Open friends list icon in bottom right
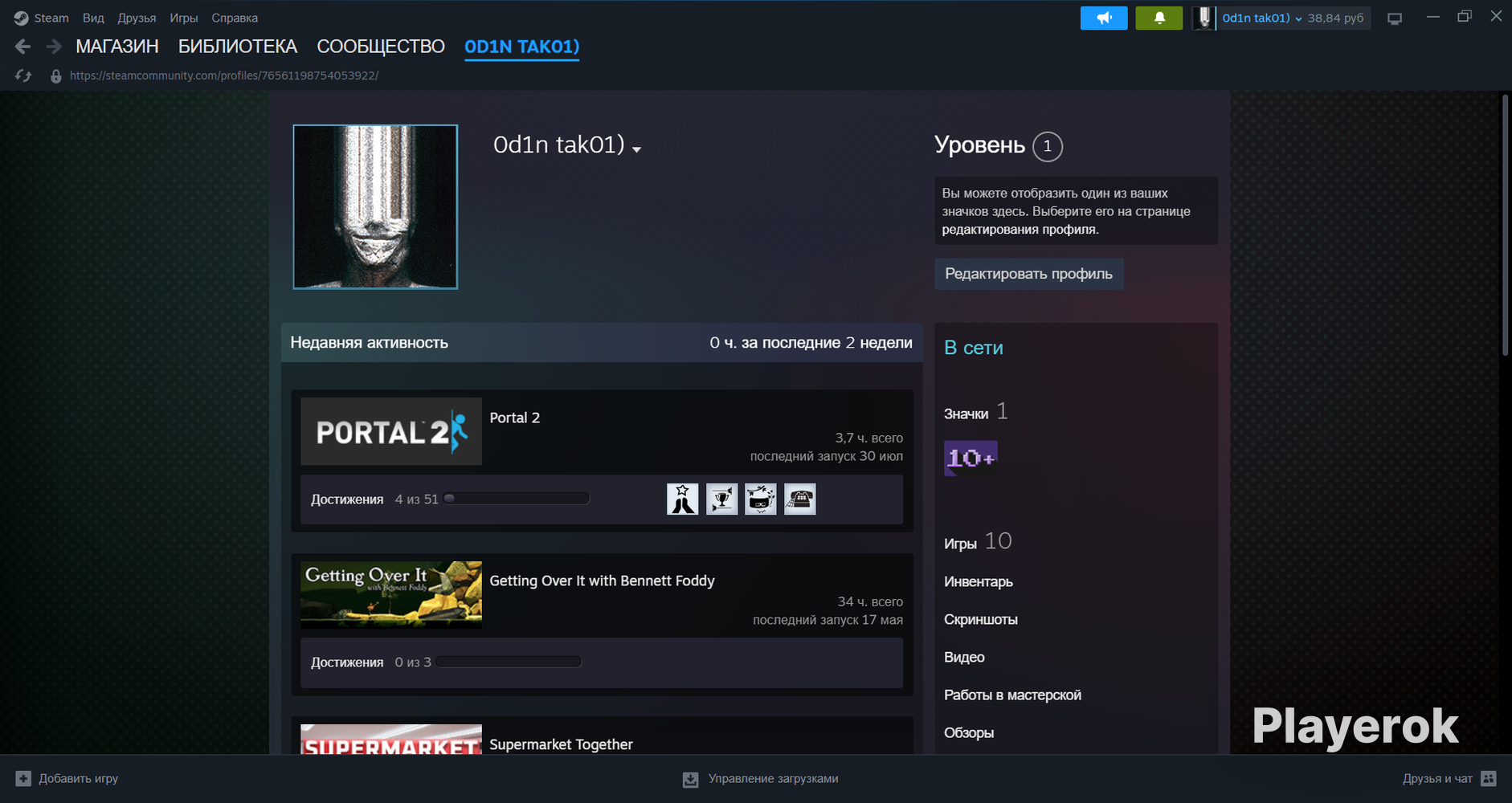Screen dimensions: 1512x803 pos(1489,778)
